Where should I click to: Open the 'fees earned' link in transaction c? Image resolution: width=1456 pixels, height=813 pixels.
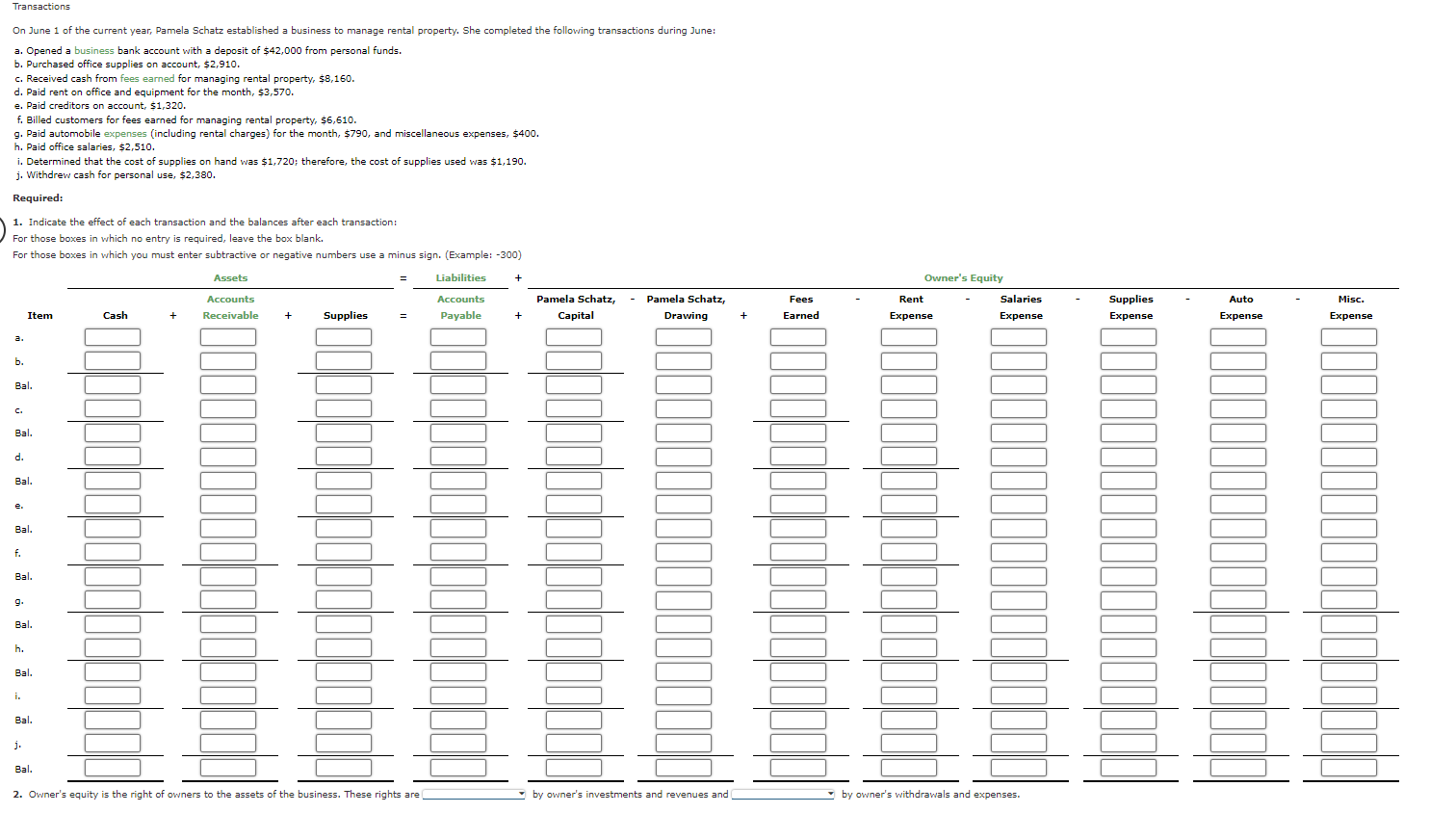pos(147,79)
